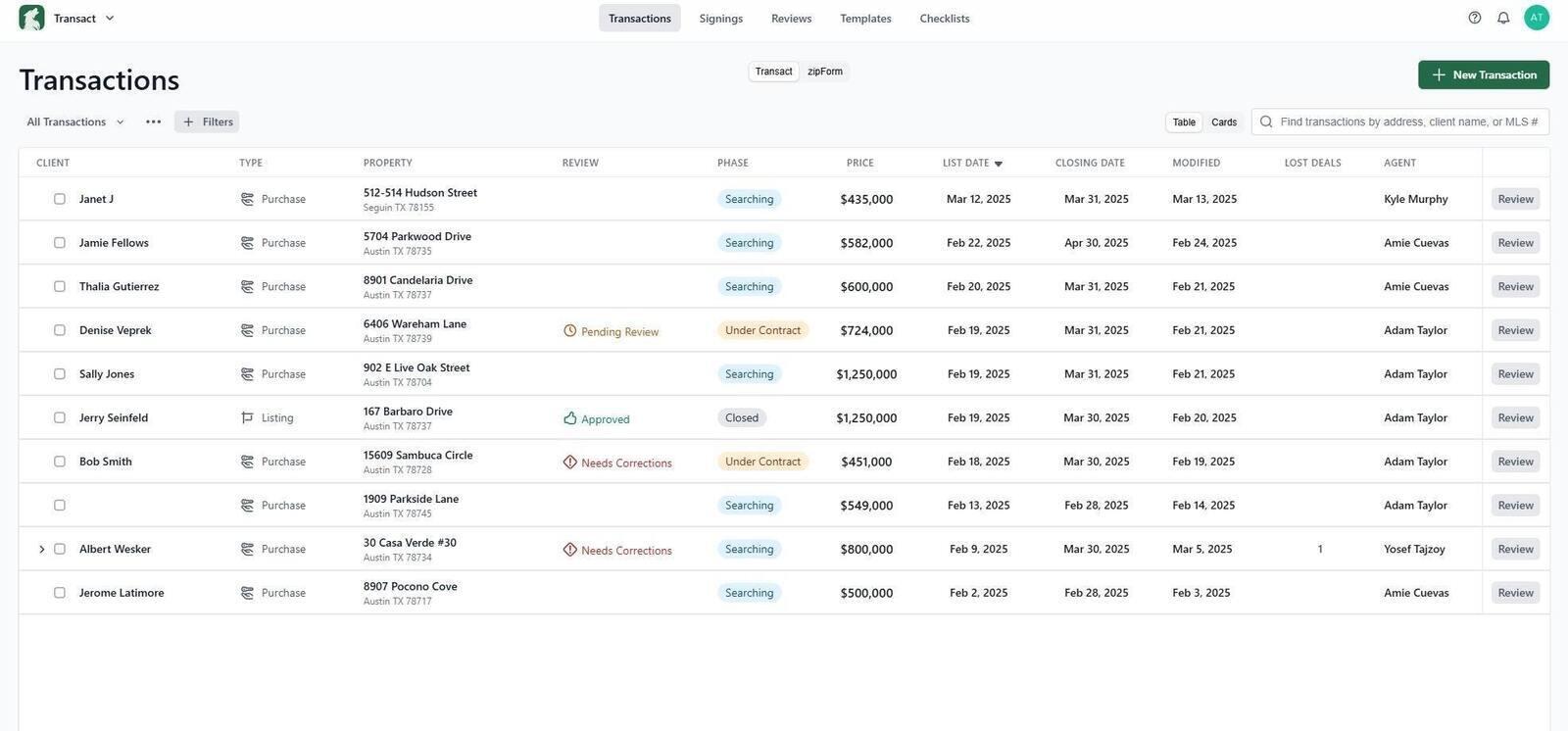The image size is (1568, 731).
Task: Click Purchase type icon for Jerome Latimore
Action: pyautogui.click(x=247, y=593)
